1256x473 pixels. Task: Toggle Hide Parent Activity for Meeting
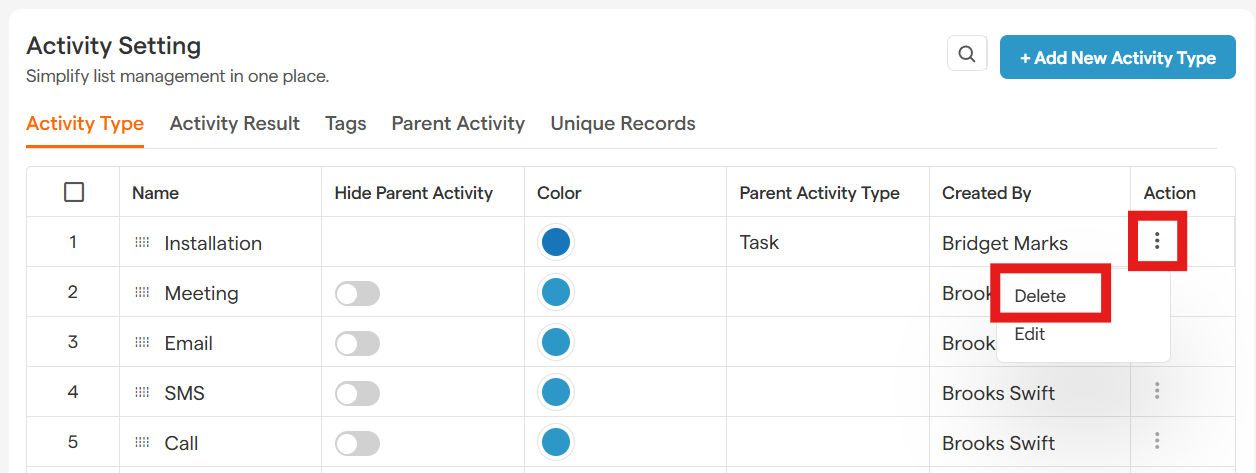(357, 293)
